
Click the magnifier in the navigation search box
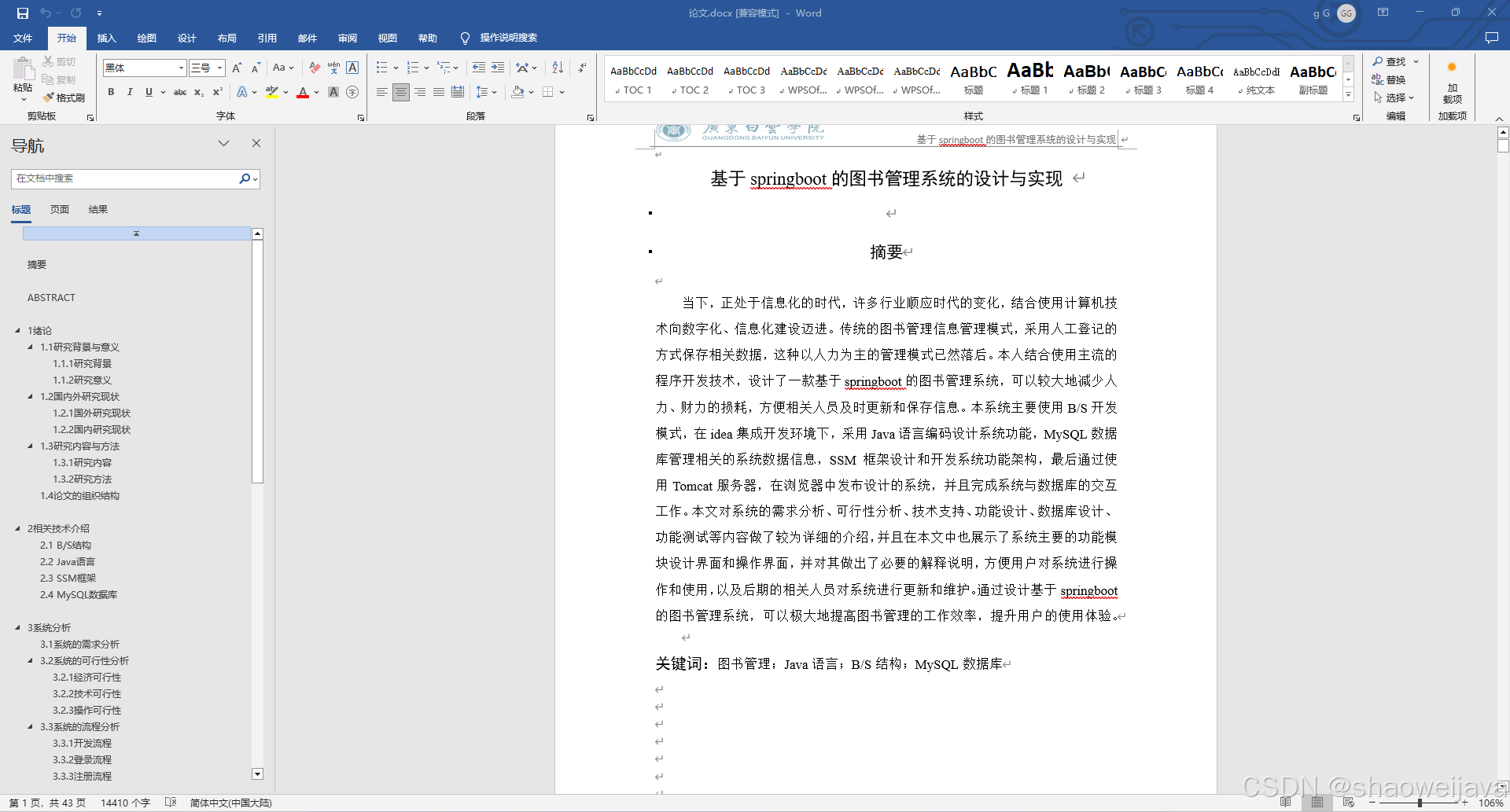pyautogui.click(x=245, y=178)
